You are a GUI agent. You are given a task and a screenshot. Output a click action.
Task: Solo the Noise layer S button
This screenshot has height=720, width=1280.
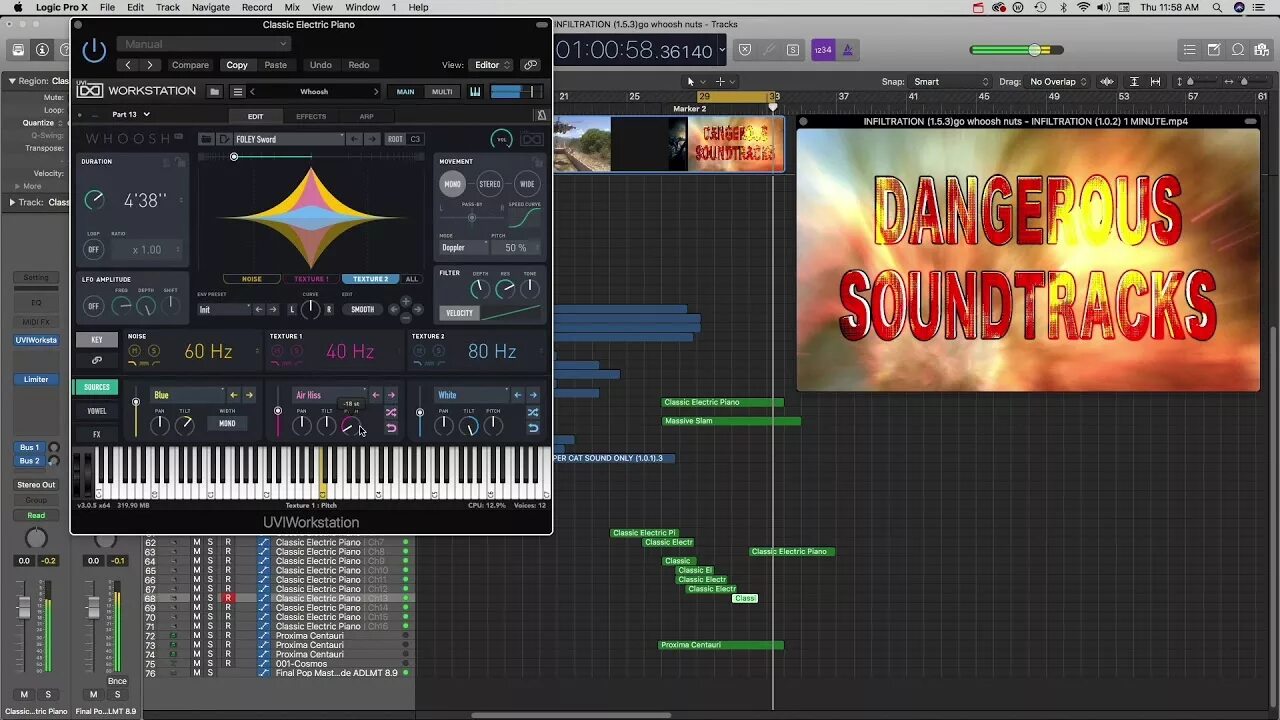point(154,351)
